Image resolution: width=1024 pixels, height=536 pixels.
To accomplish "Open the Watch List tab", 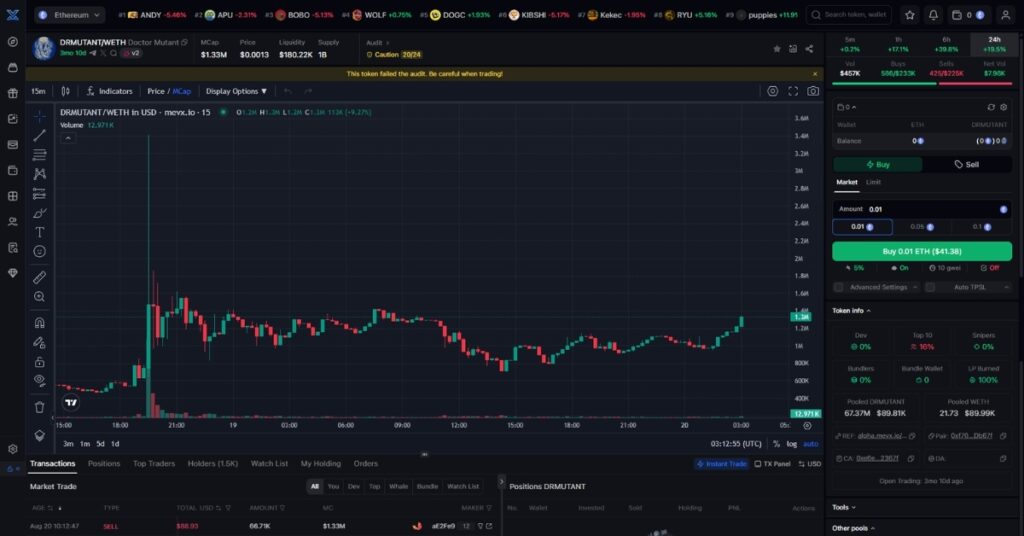I will [x=269, y=464].
